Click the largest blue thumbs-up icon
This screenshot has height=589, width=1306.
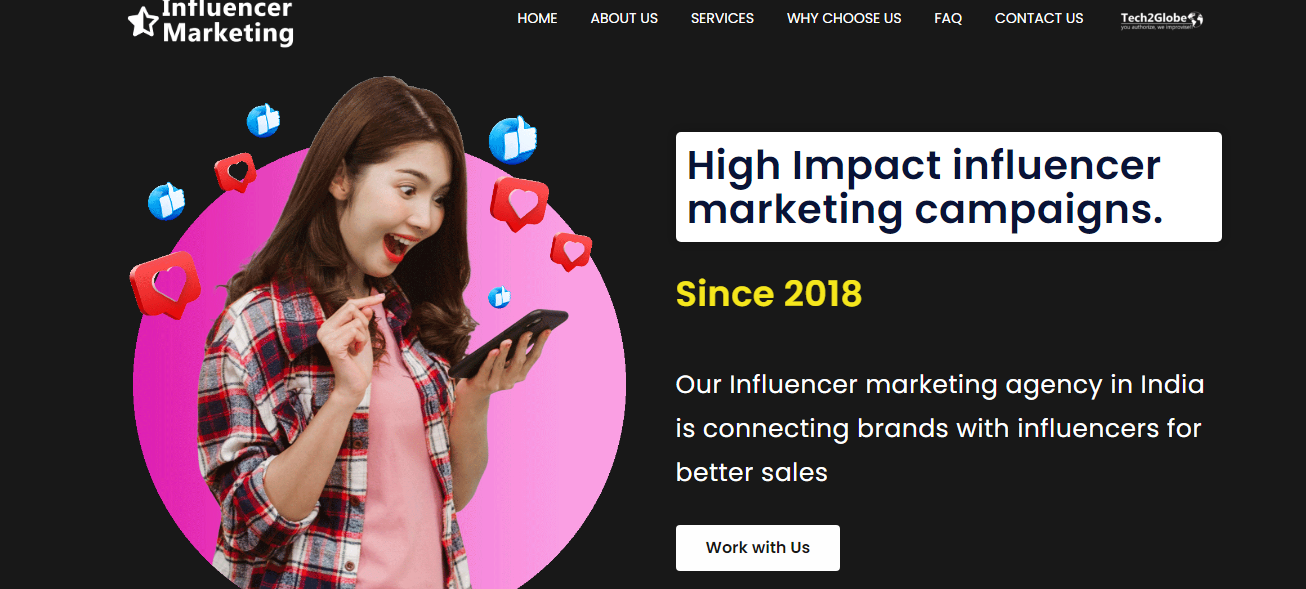(513, 139)
